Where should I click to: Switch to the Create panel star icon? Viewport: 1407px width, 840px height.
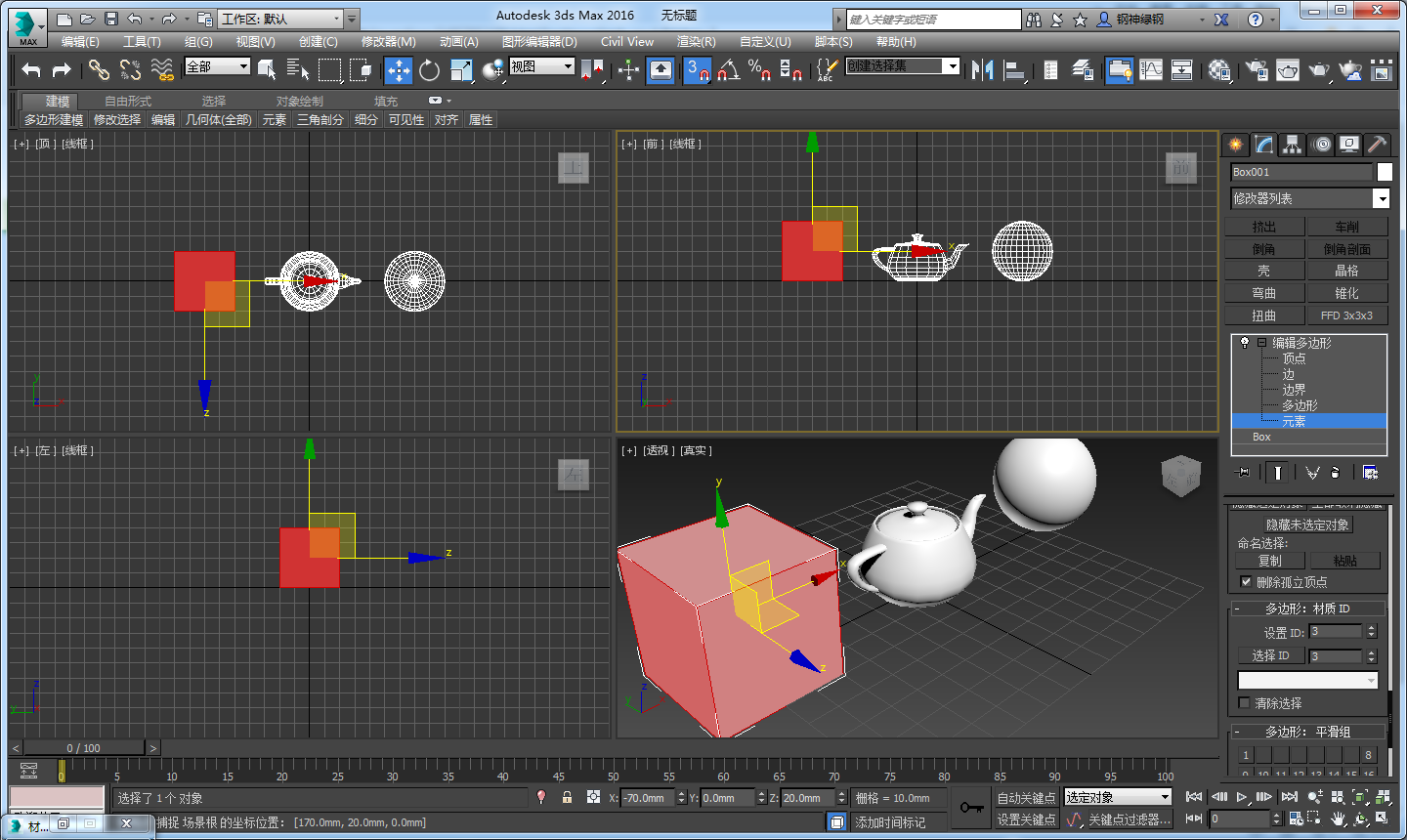coord(1236,145)
